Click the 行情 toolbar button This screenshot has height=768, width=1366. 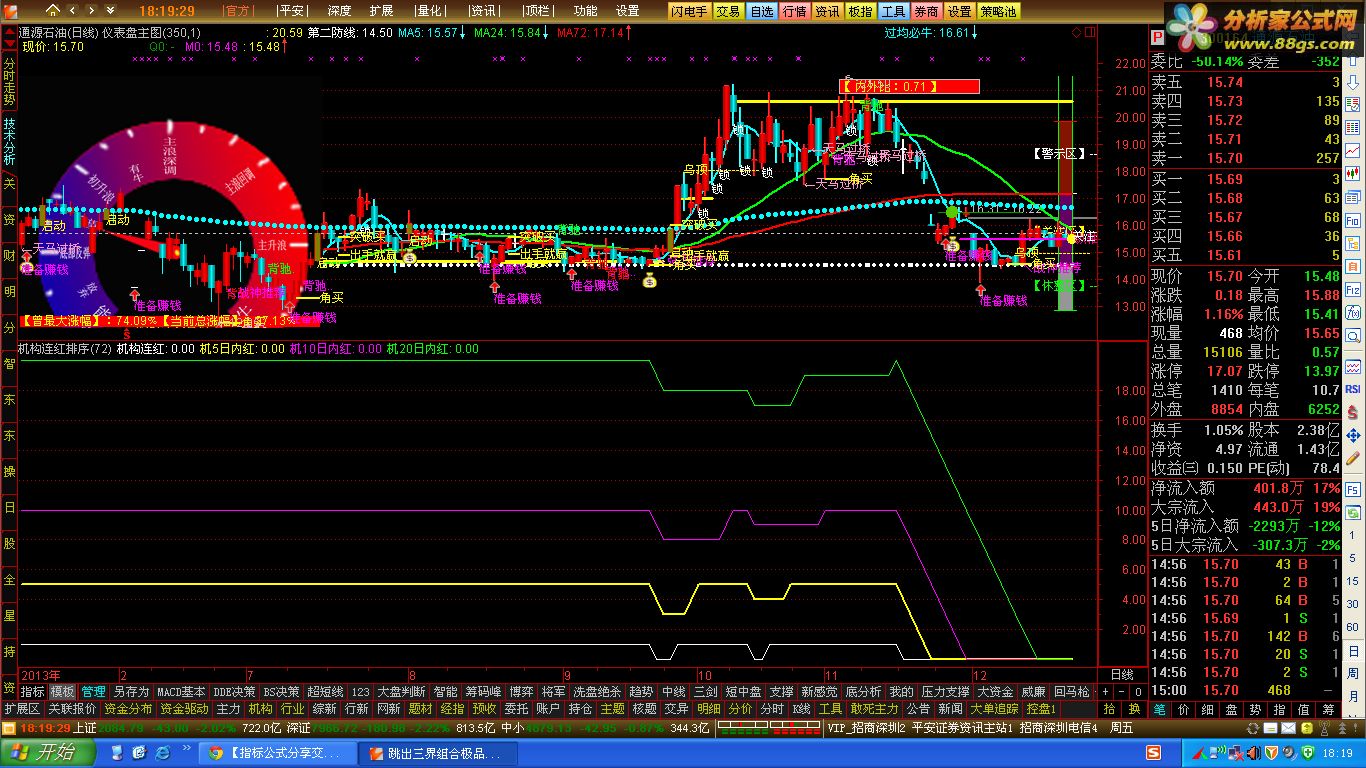(794, 11)
